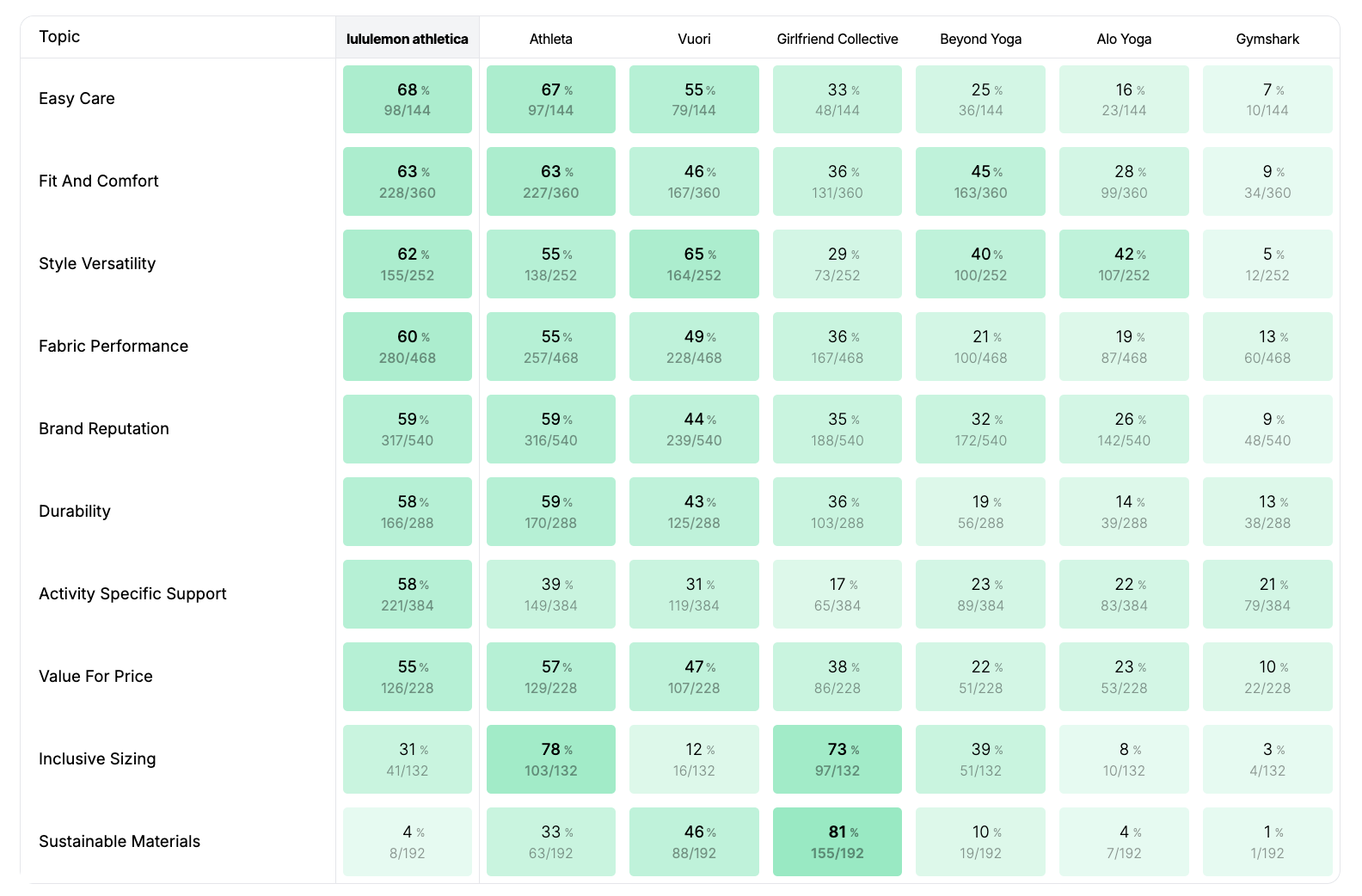
Task: Click the 41/132 lululemon cell
Action: point(408,759)
